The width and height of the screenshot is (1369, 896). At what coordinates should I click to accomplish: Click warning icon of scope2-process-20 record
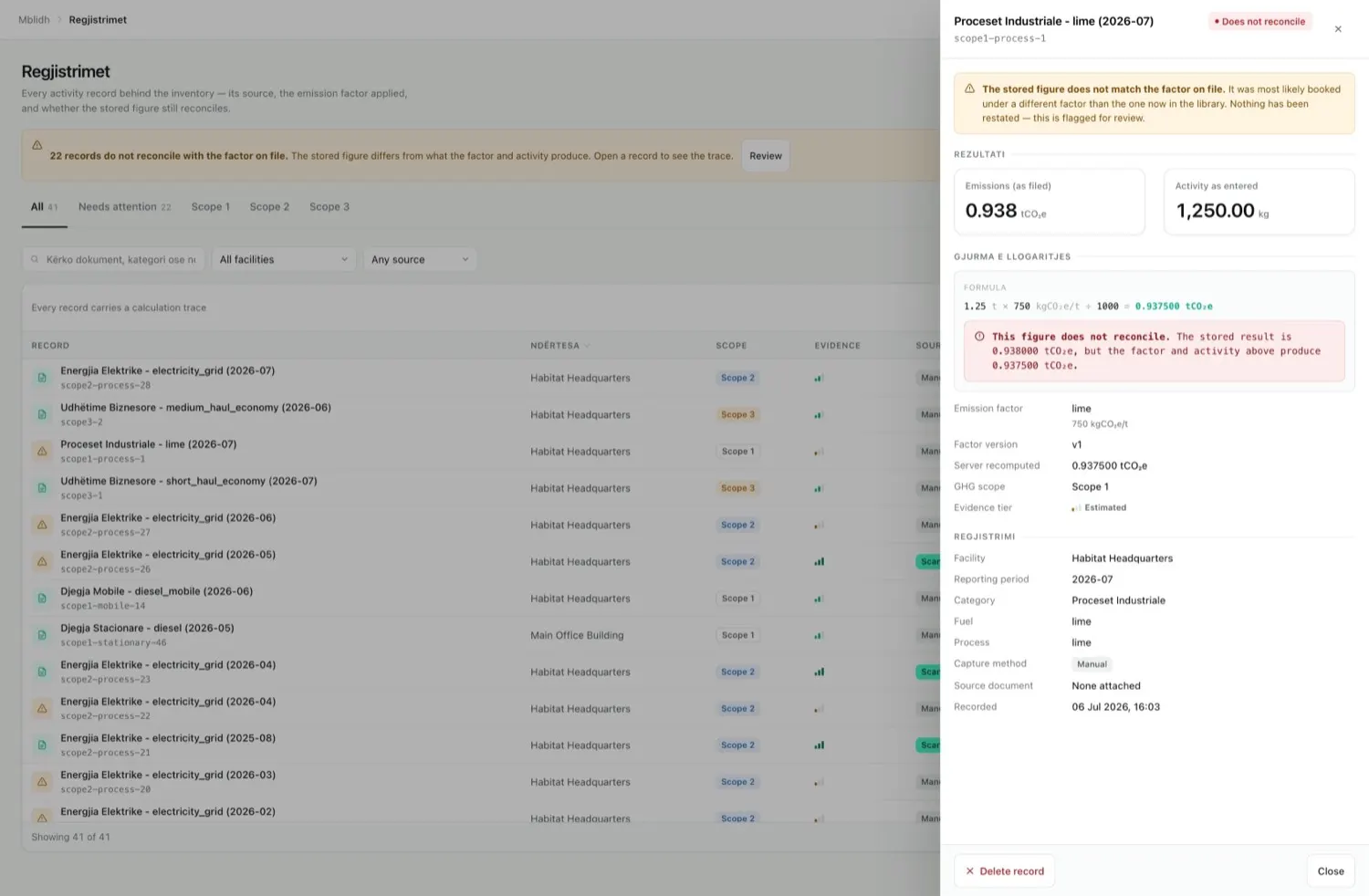(x=42, y=782)
